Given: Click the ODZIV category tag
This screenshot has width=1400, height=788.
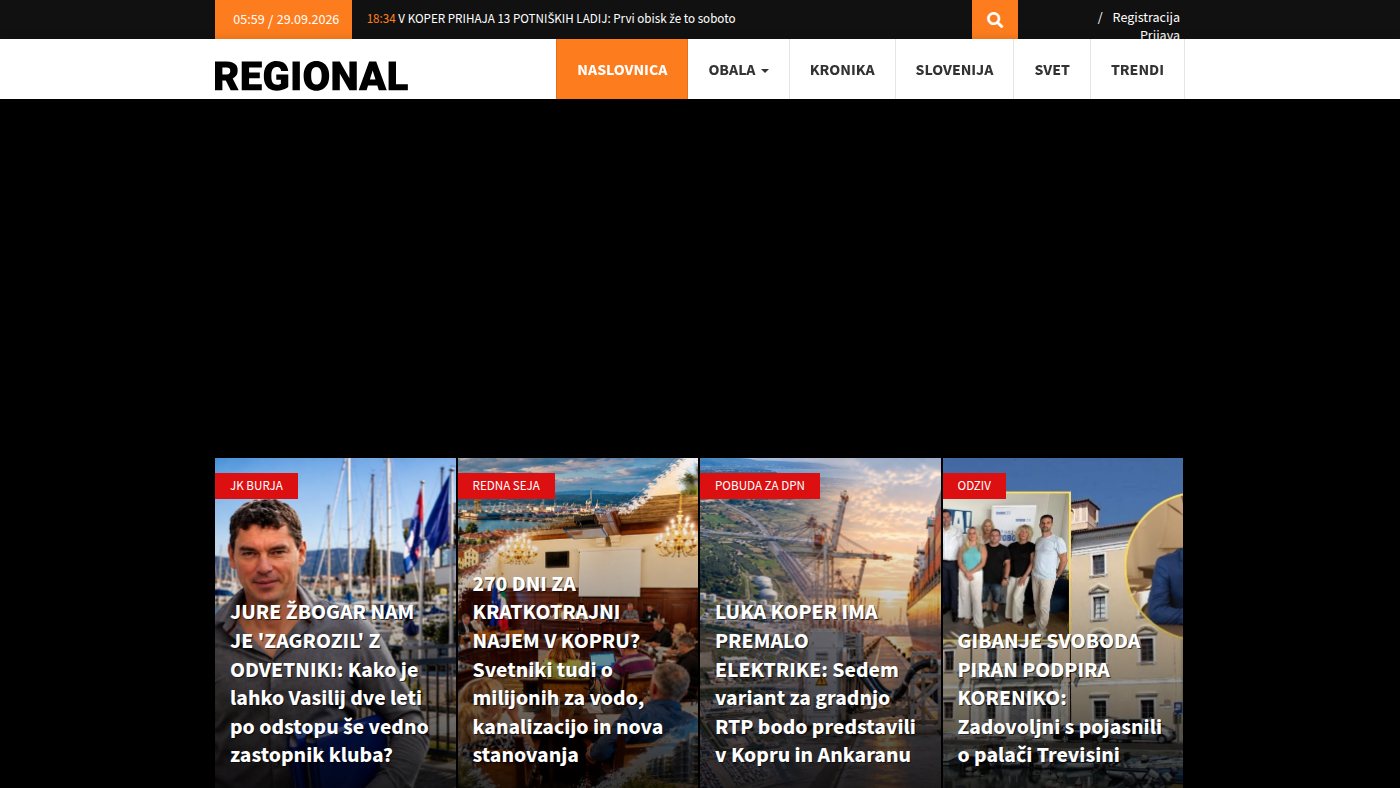Looking at the screenshot, I should point(974,486).
